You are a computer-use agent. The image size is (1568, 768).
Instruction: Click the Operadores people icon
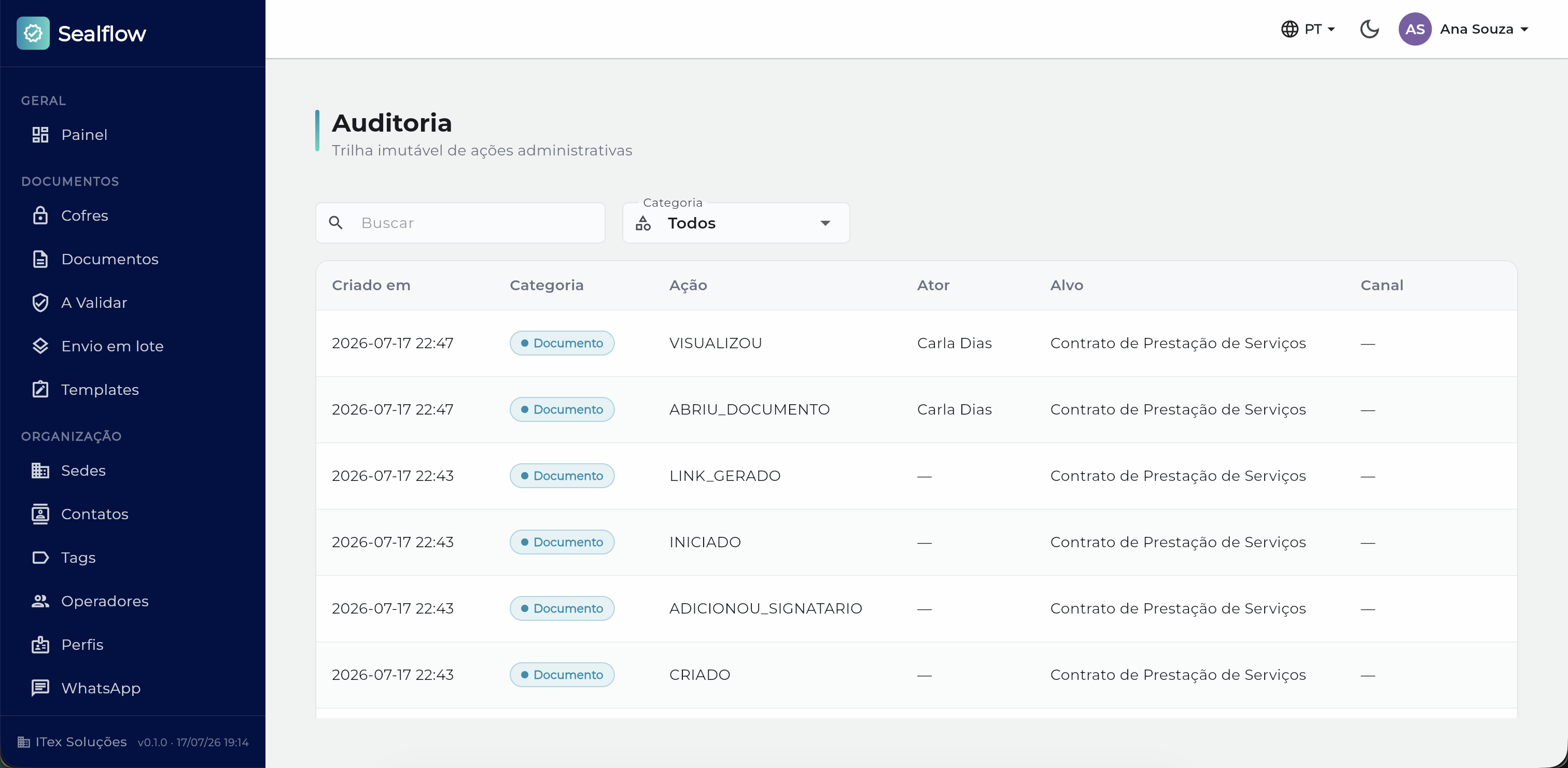click(40, 601)
